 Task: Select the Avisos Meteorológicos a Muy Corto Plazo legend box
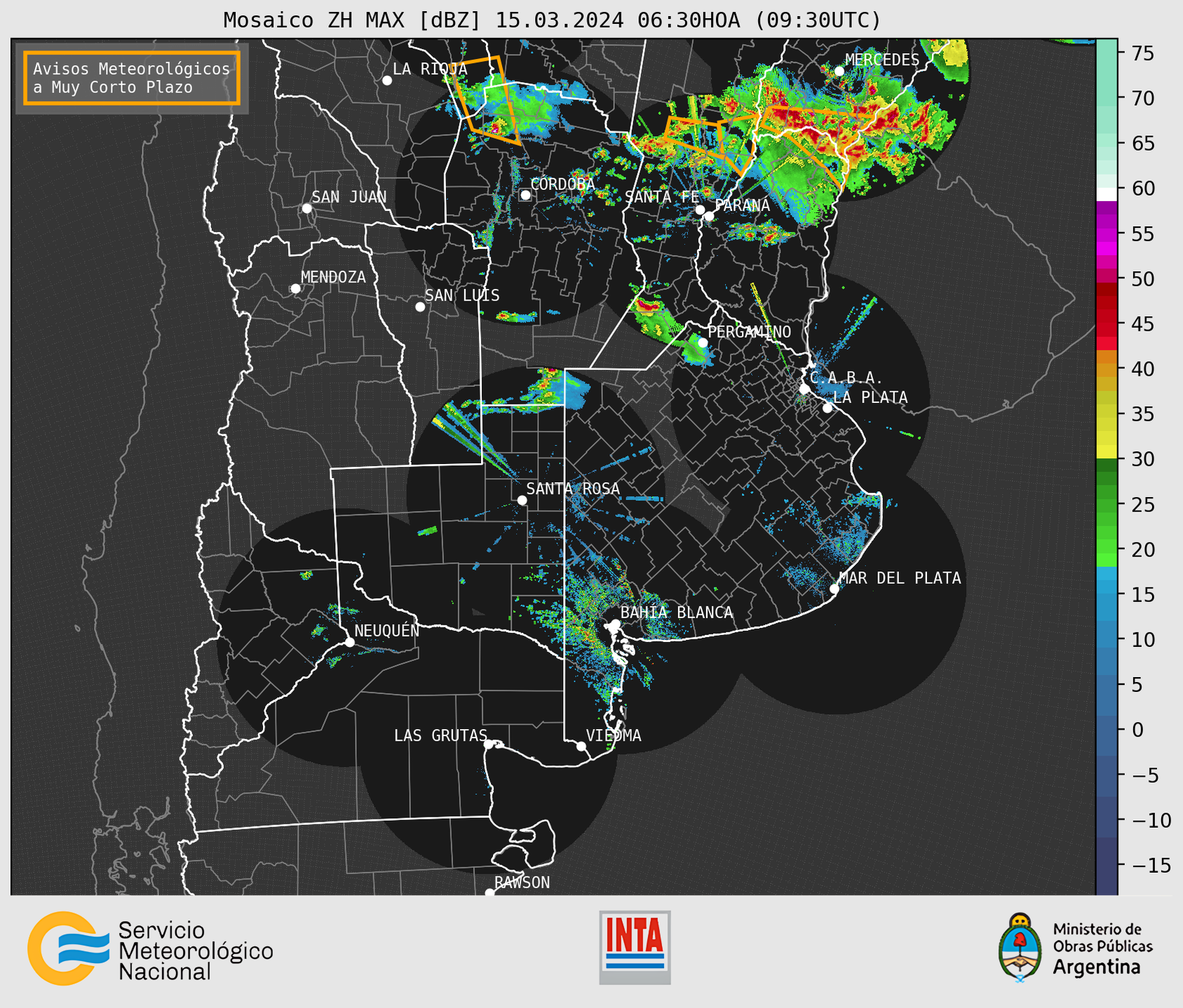132,78
